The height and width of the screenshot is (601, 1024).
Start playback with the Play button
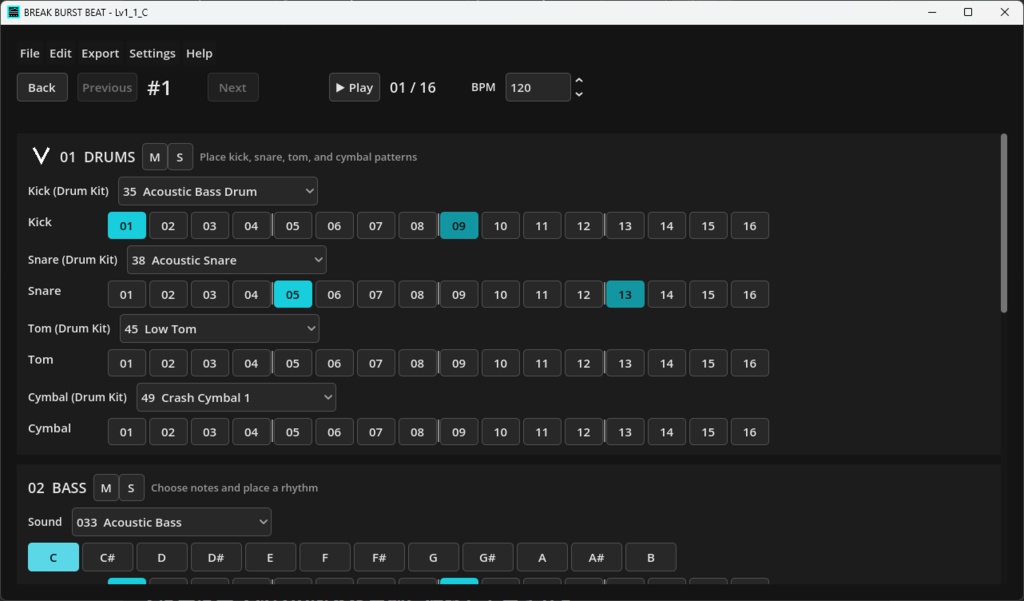coord(355,88)
